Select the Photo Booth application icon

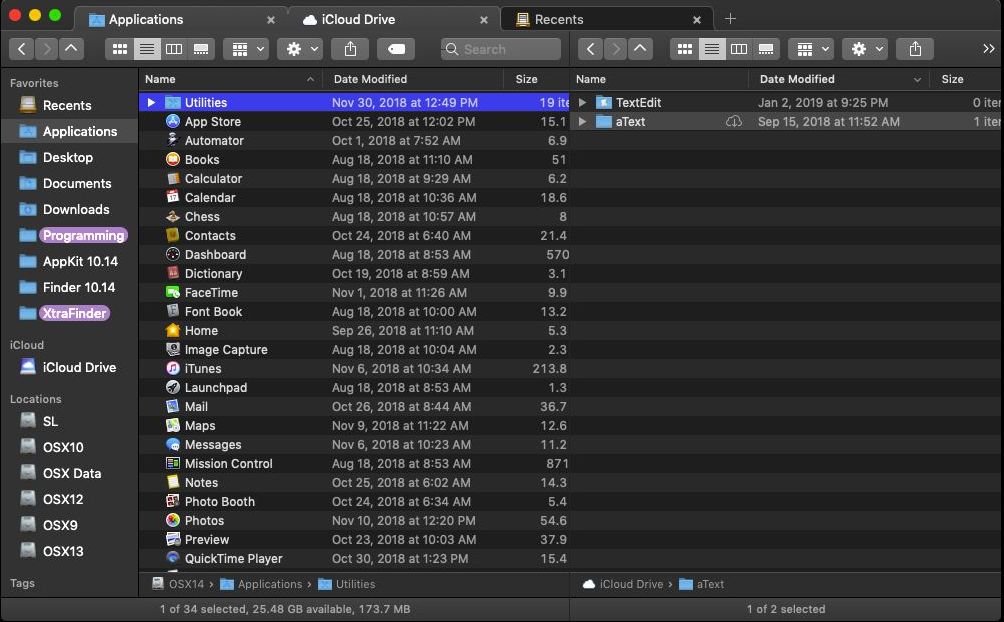pyautogui.click(x=173, y=502)
